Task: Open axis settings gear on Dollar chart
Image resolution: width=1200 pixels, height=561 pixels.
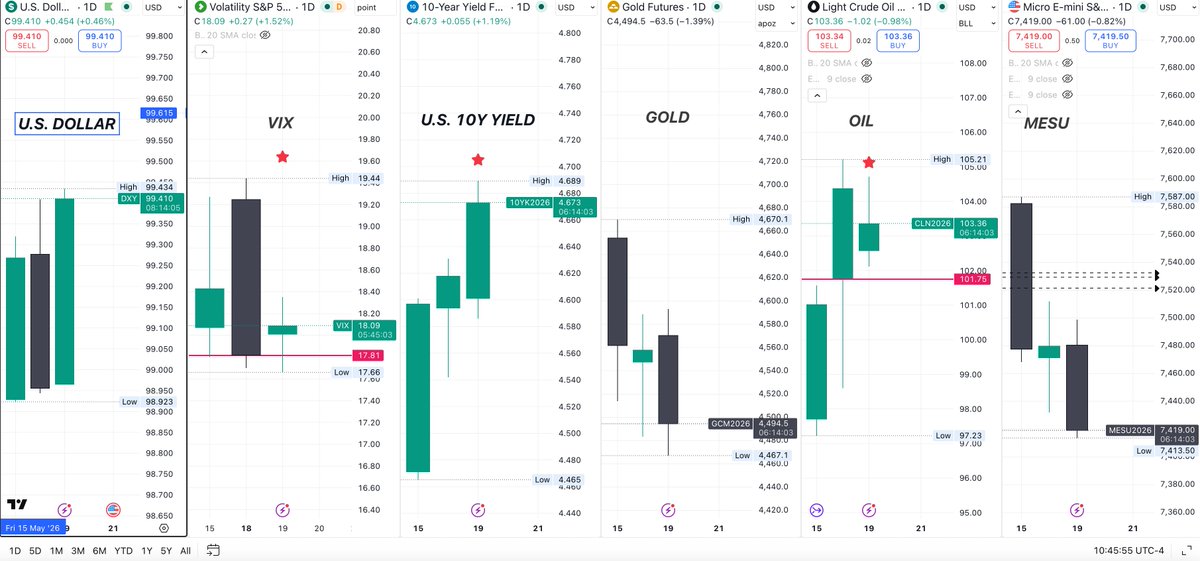Action: tap(165, 527)
